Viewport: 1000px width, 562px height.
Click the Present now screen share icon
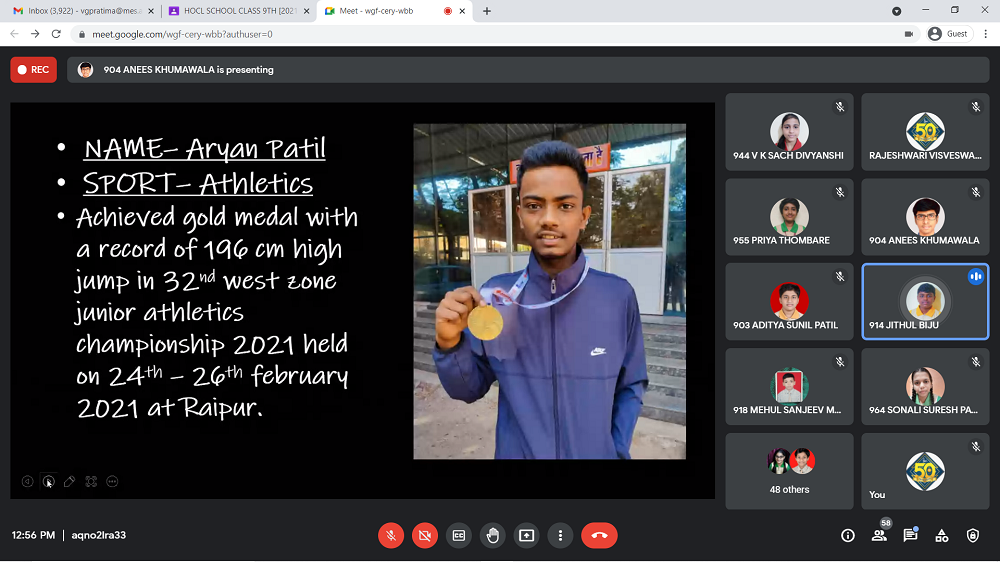[527, 535]
